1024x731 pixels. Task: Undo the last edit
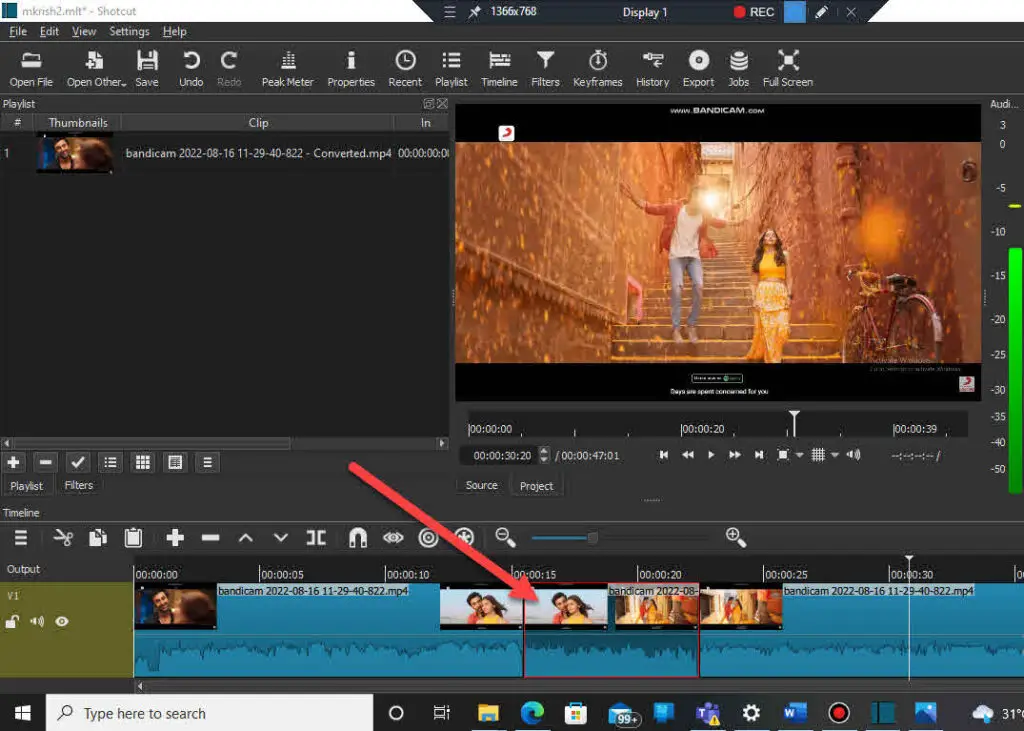pyautogui.click(x=191, y=69)
